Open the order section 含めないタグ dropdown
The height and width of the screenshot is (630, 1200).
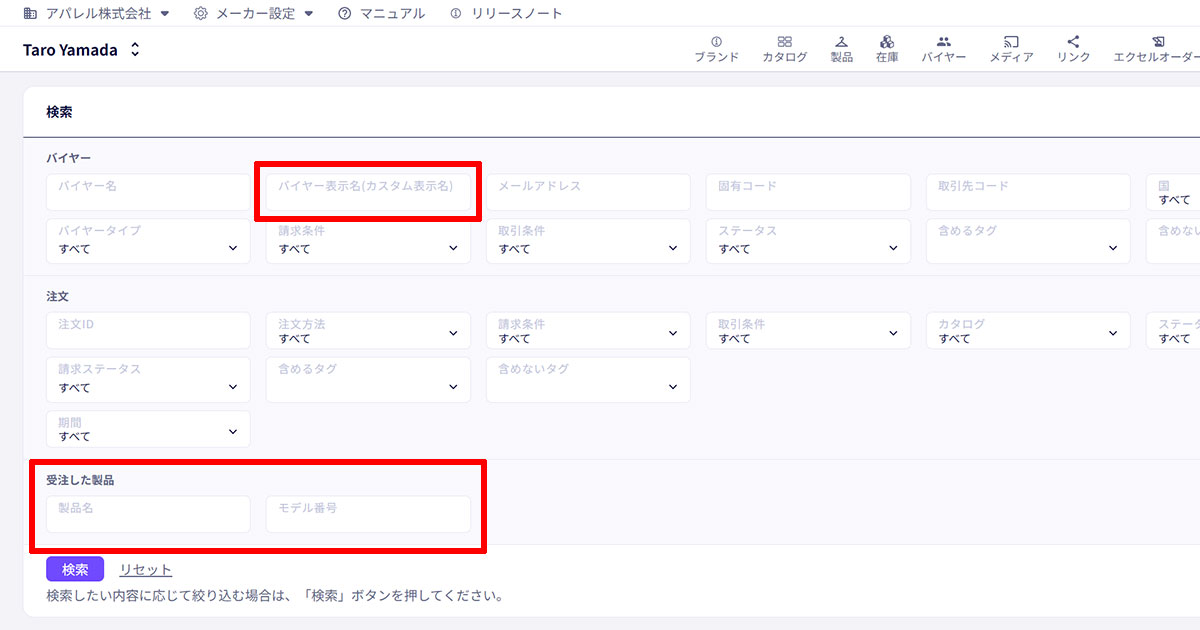588,380
